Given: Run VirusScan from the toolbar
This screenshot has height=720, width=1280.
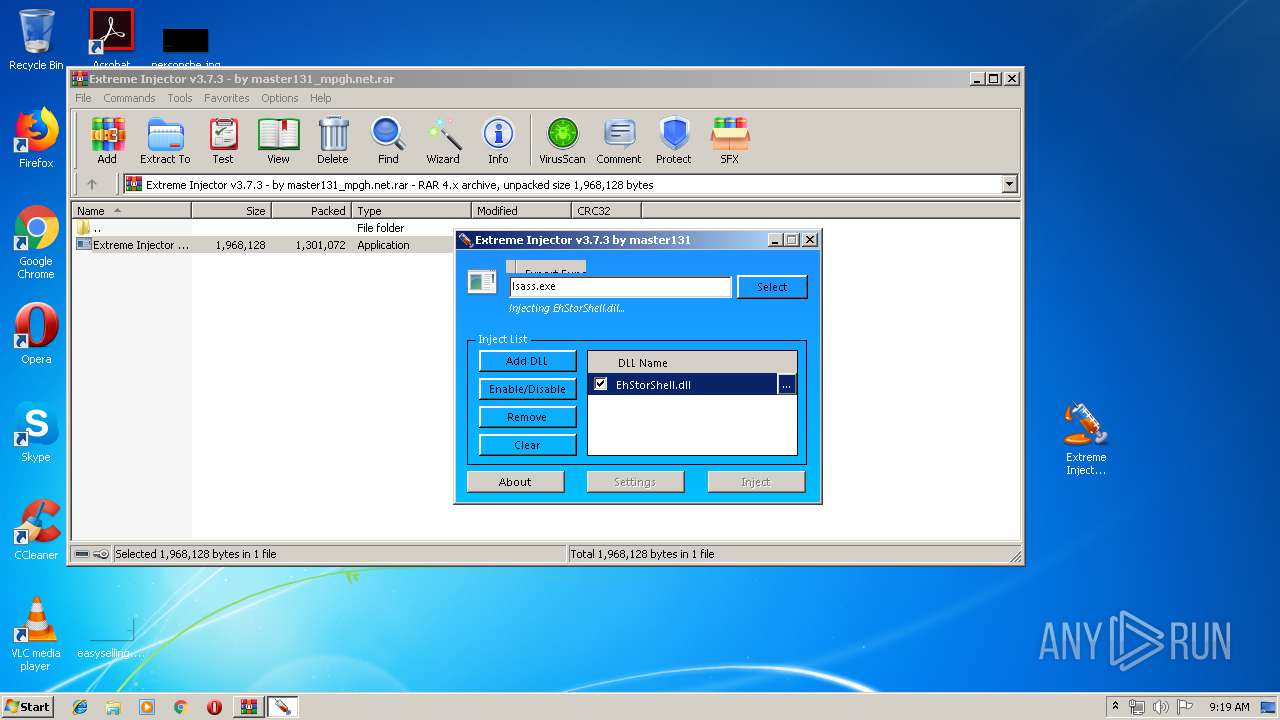Looking at the screenshot, I should 562,140.
